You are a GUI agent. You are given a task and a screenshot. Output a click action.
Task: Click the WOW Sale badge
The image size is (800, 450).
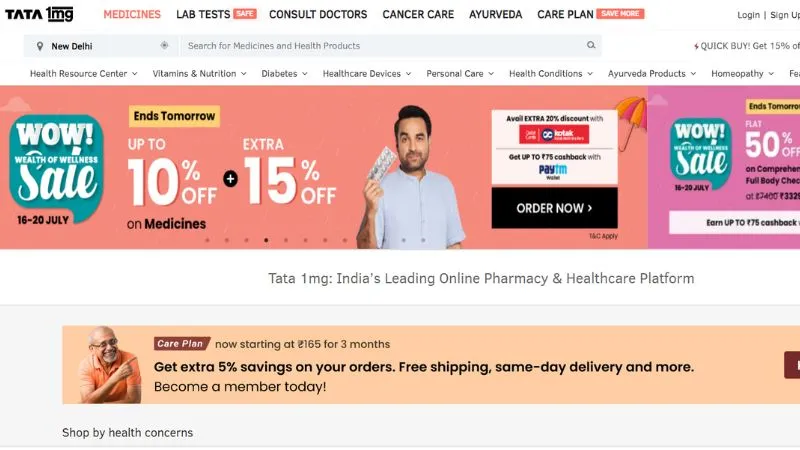[56, 168]
